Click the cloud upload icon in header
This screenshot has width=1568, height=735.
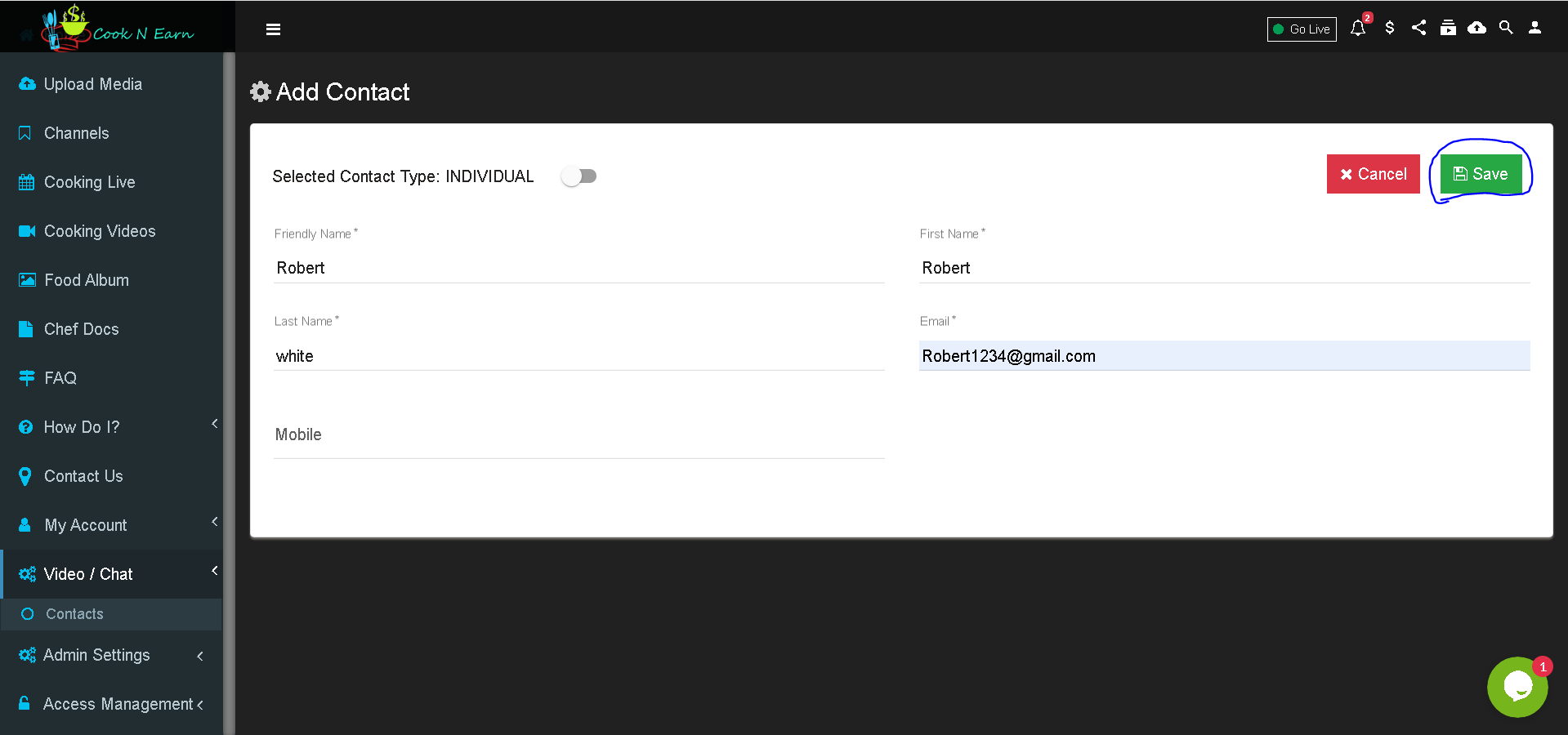[1476, 28]
